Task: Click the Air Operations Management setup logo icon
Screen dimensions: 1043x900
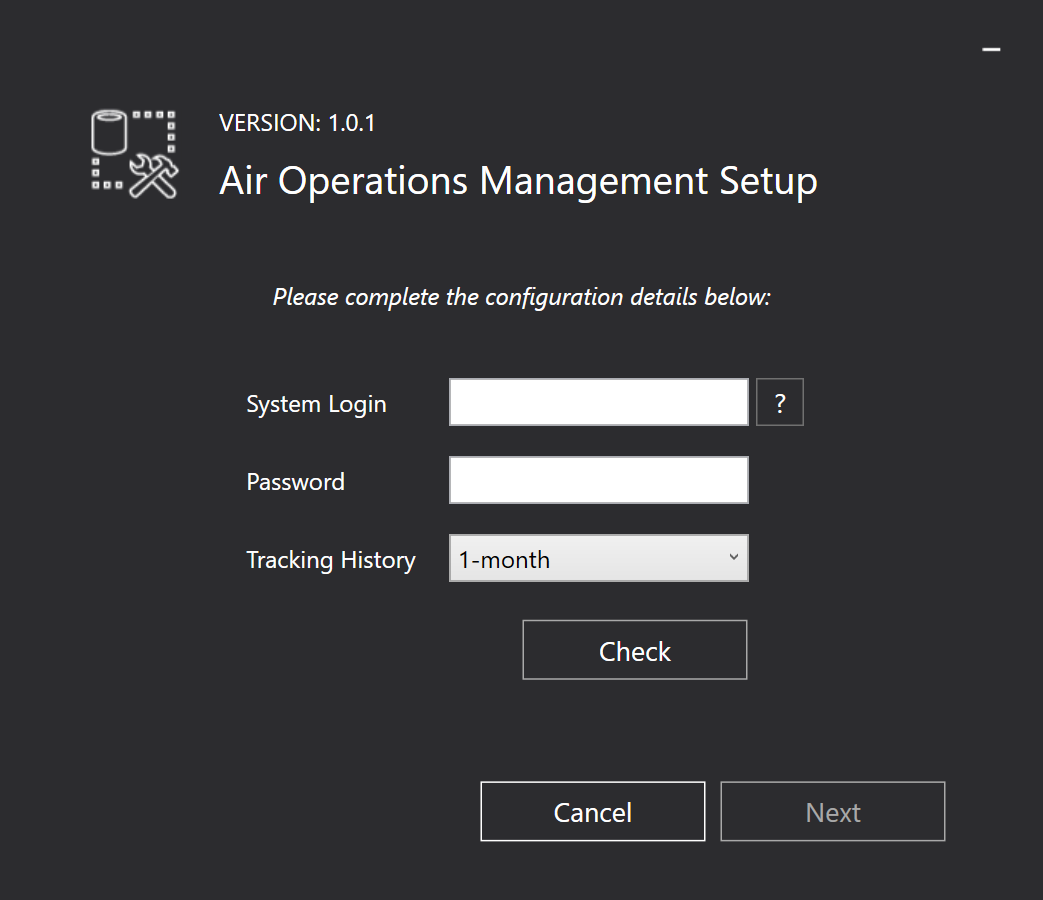Action: pos(133,152)
